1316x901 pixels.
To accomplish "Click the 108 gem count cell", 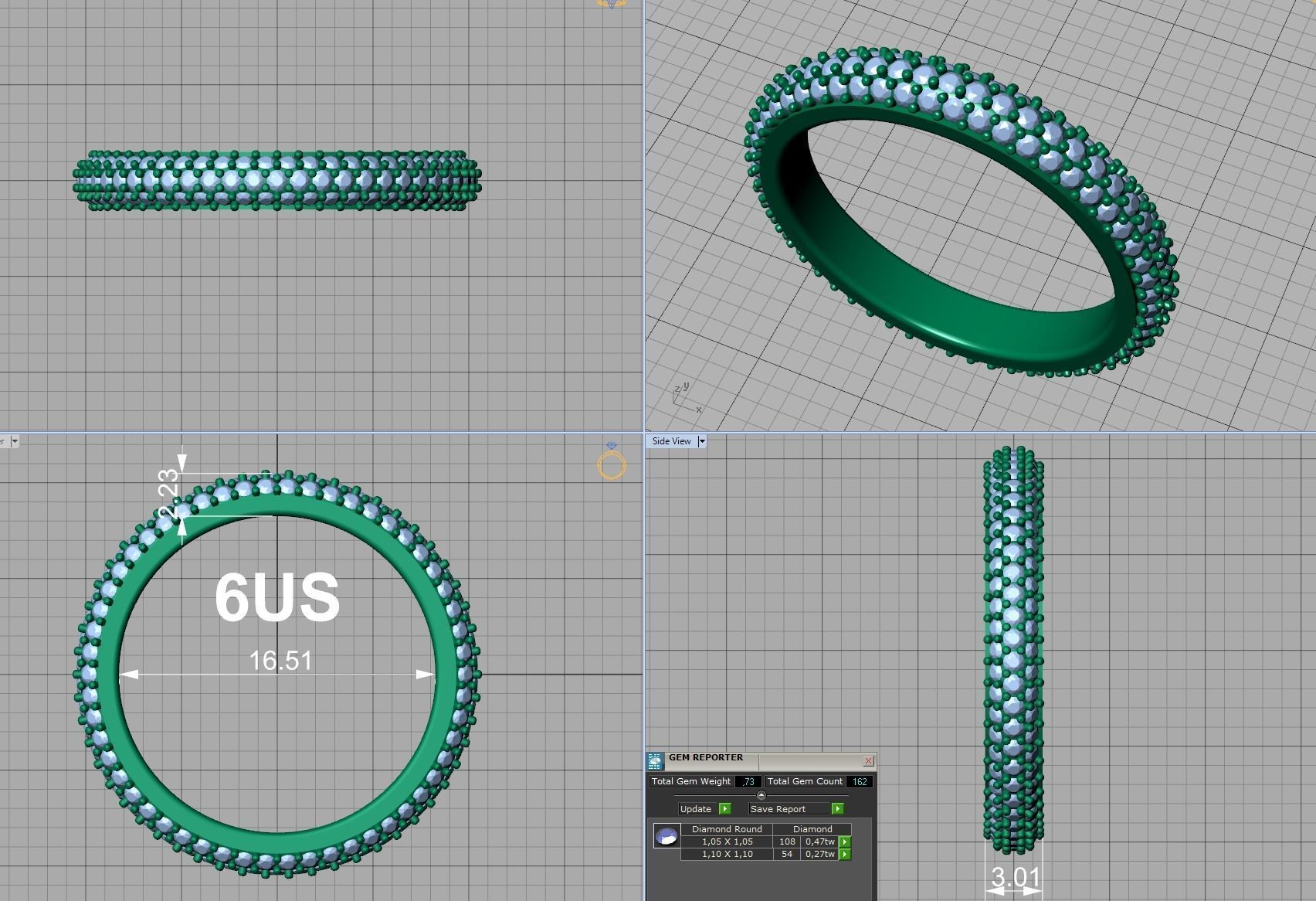I will point(787,841).
